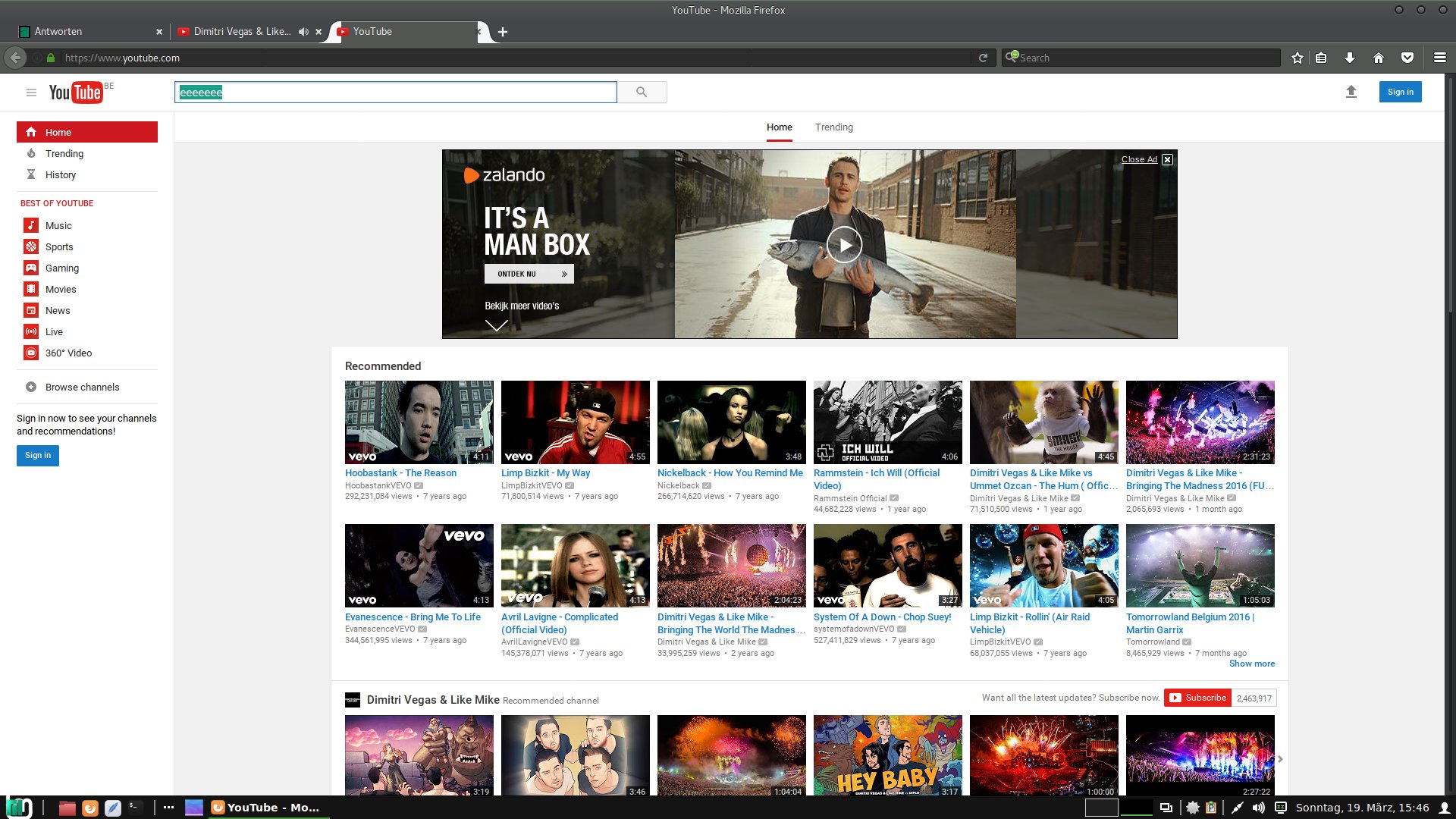1456x819 pixels.
Task: Bookmark this page with the star icon
Action: [1298, 58]
